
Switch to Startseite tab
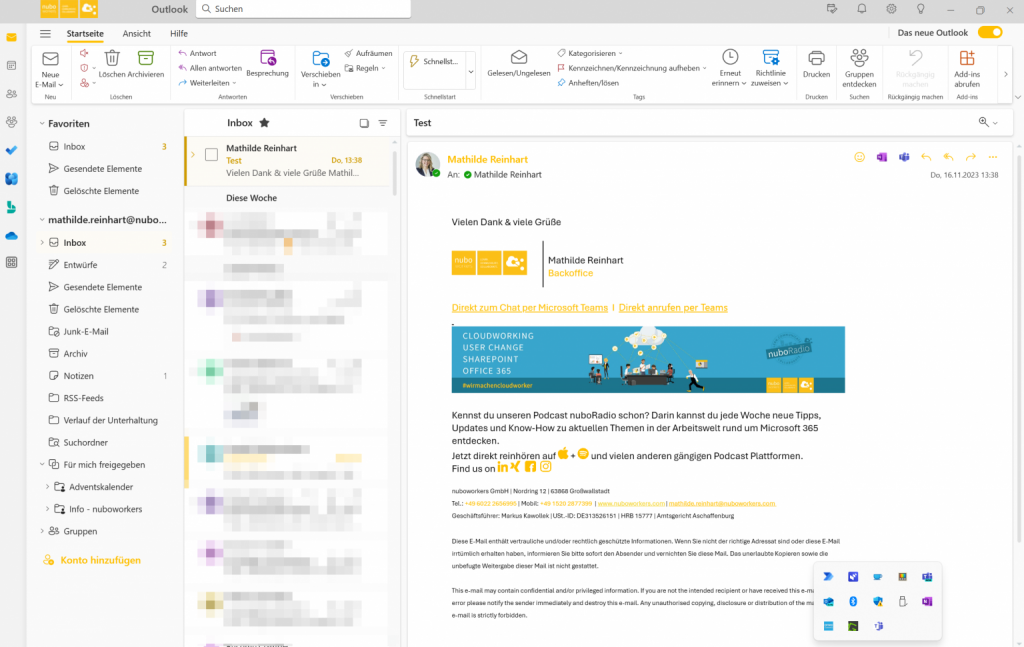(x=85, y=33)
